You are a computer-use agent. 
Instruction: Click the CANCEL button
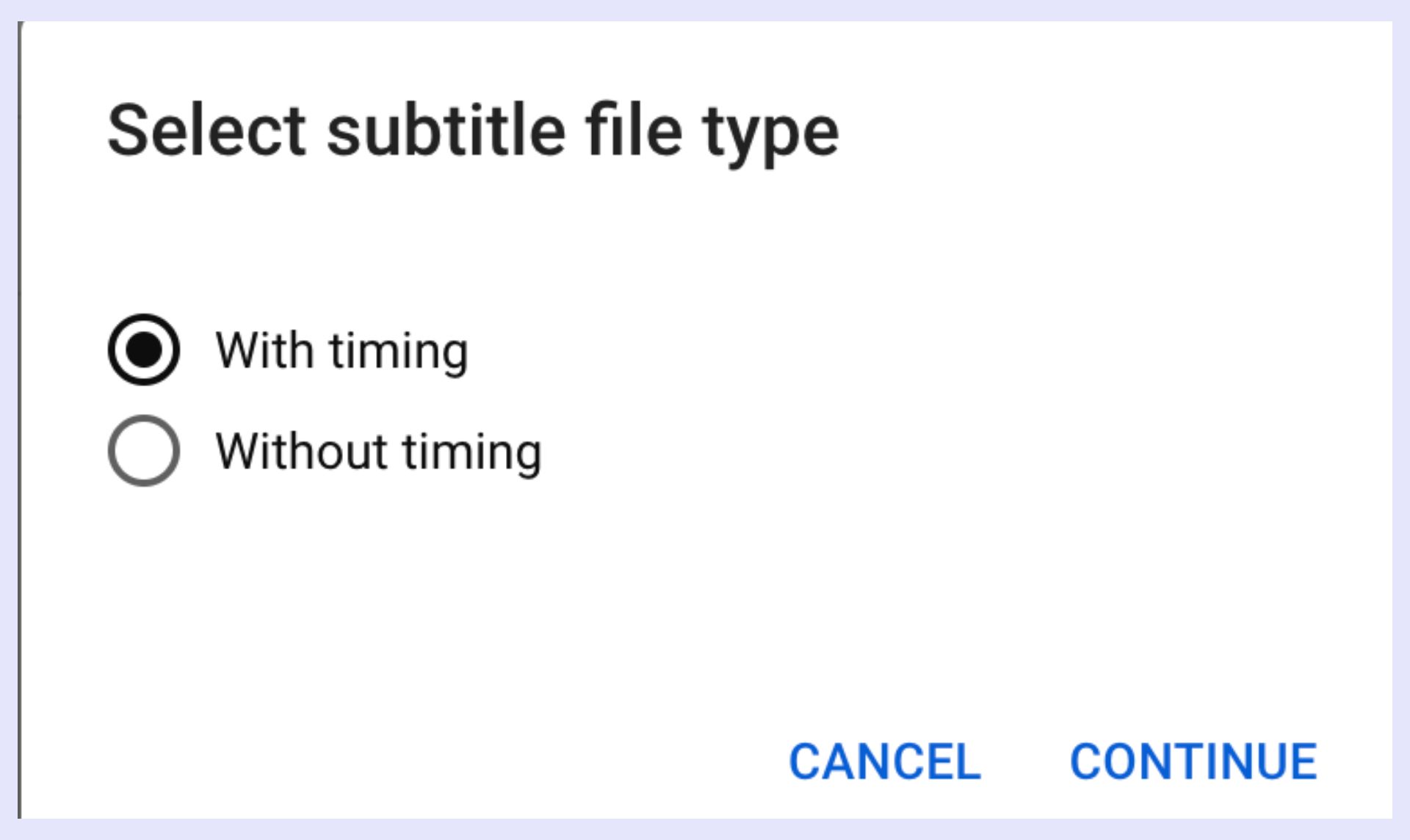pos(885,761)
